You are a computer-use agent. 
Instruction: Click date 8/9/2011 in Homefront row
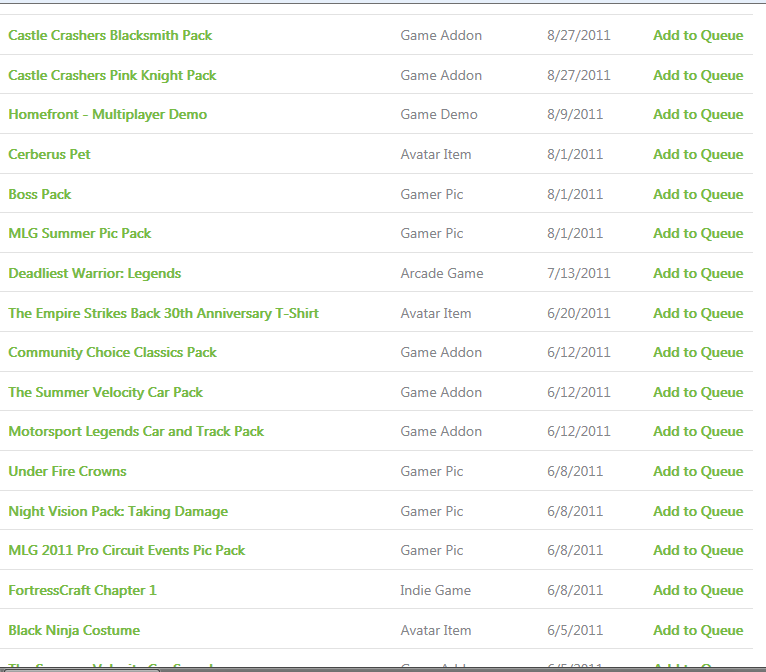(x=575, y=115)
